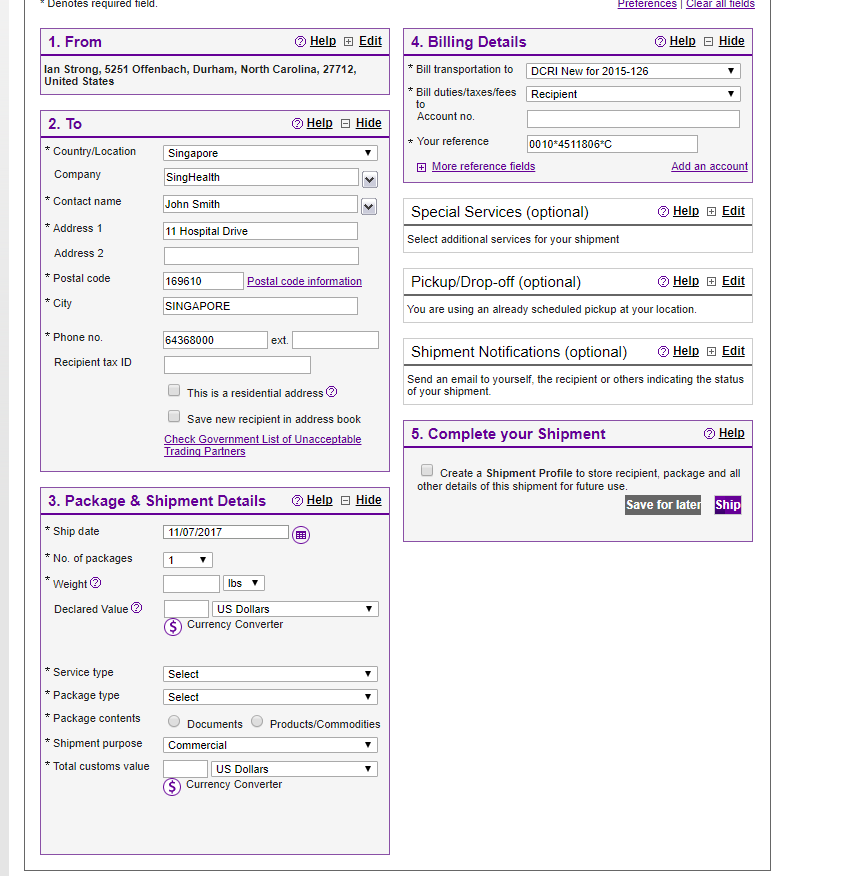This screenshot has width=866, height=876.
Task: Expand icon beside Shipment Notifications Edit
Action: [x=711, y=351]
